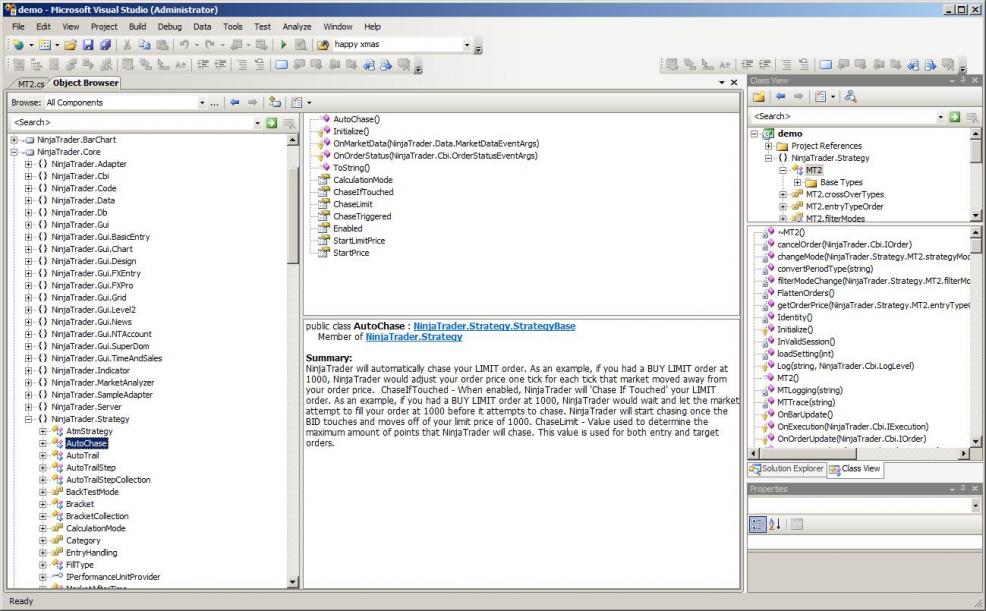Start debugging with the green play icon

(284, 45)
